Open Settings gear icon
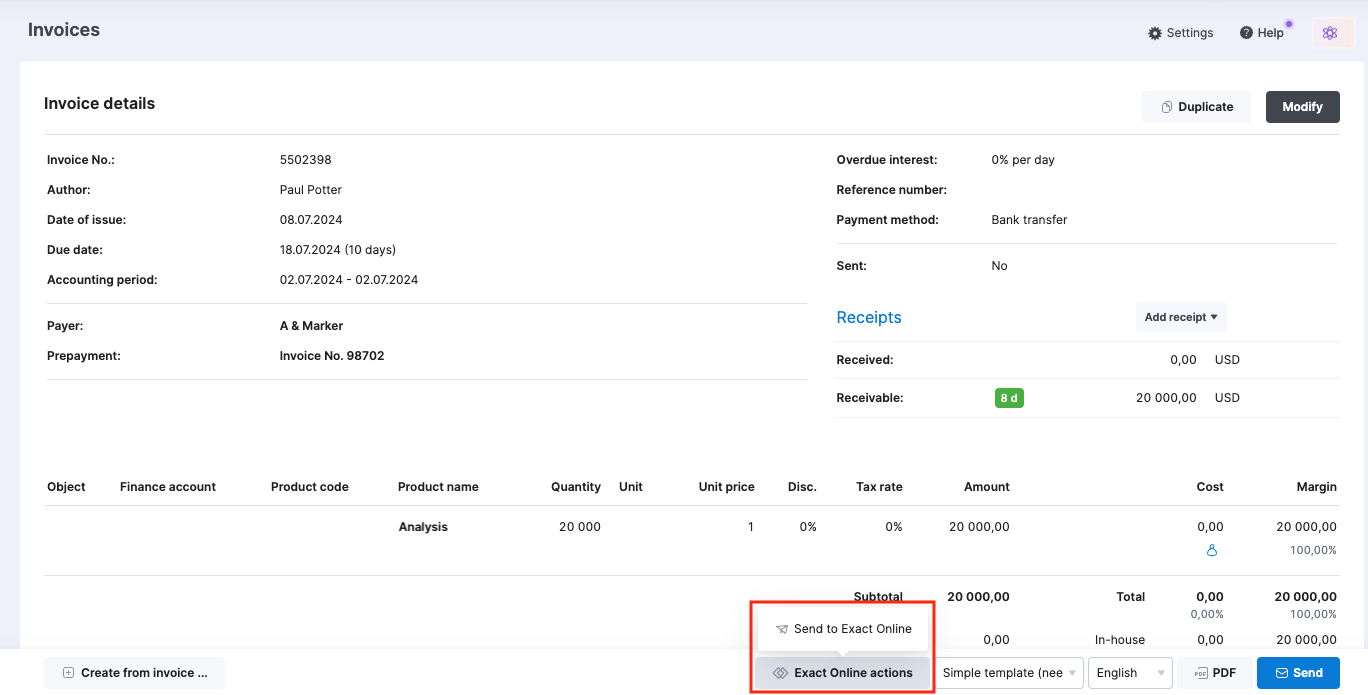Screen dimensions: 1368x695 pyautogui.click(x=1156, y=33)
